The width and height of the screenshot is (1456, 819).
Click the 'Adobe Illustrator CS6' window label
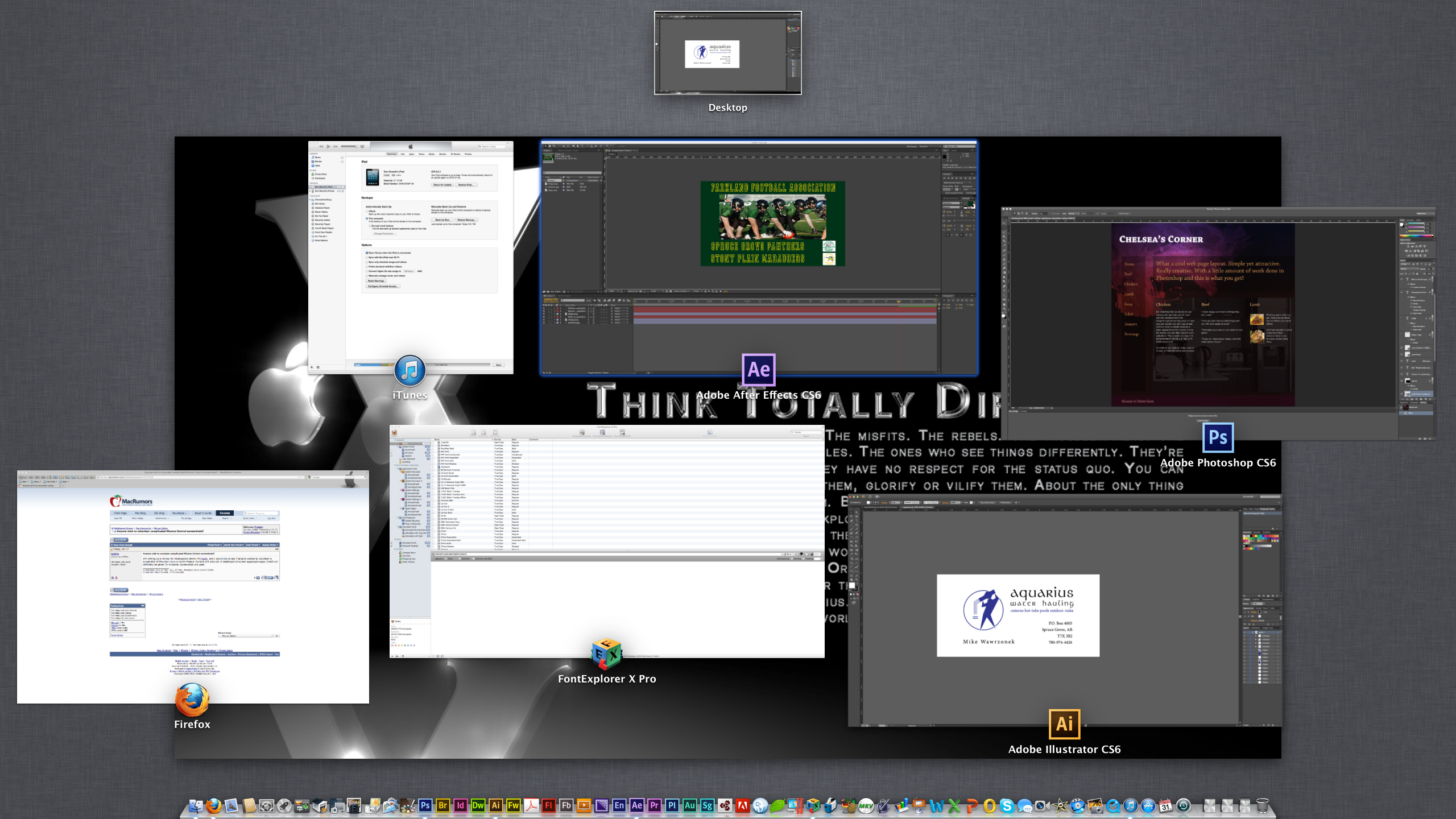point(1065,749)
